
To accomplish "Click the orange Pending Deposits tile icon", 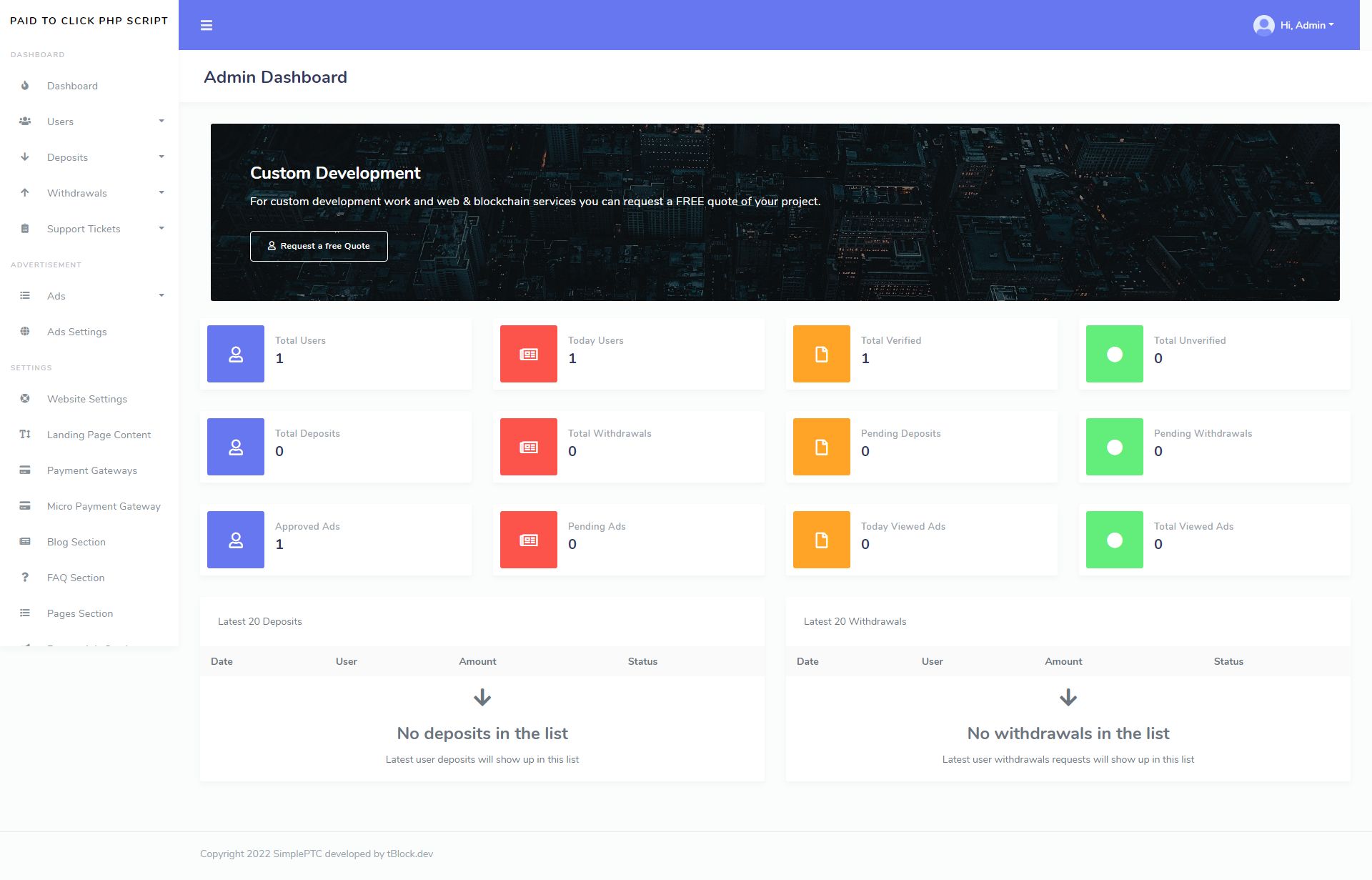I will (822, 447).
